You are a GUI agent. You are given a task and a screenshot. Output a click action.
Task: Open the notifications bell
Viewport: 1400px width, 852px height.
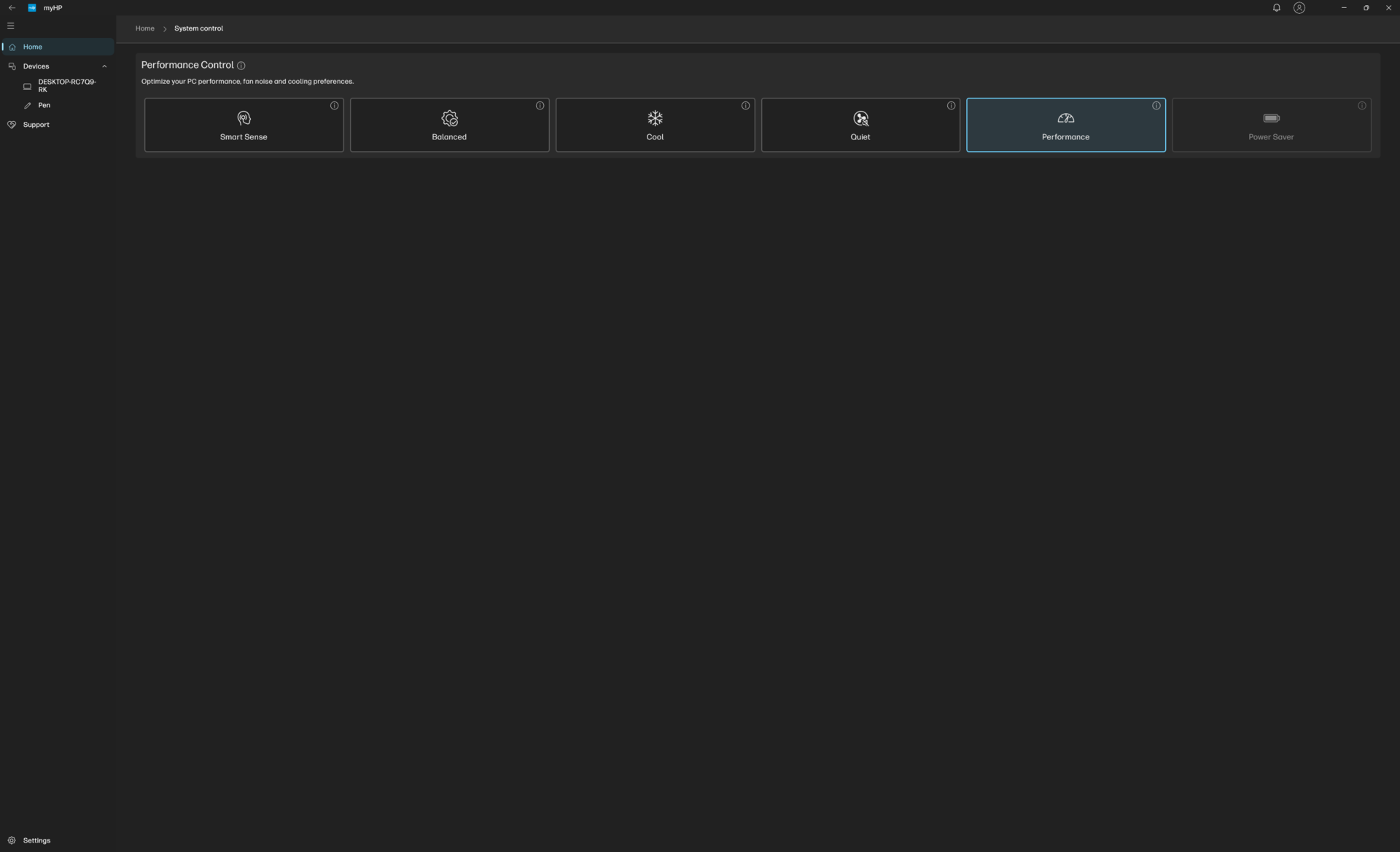pyautogui.click(x=1276, y=8)
